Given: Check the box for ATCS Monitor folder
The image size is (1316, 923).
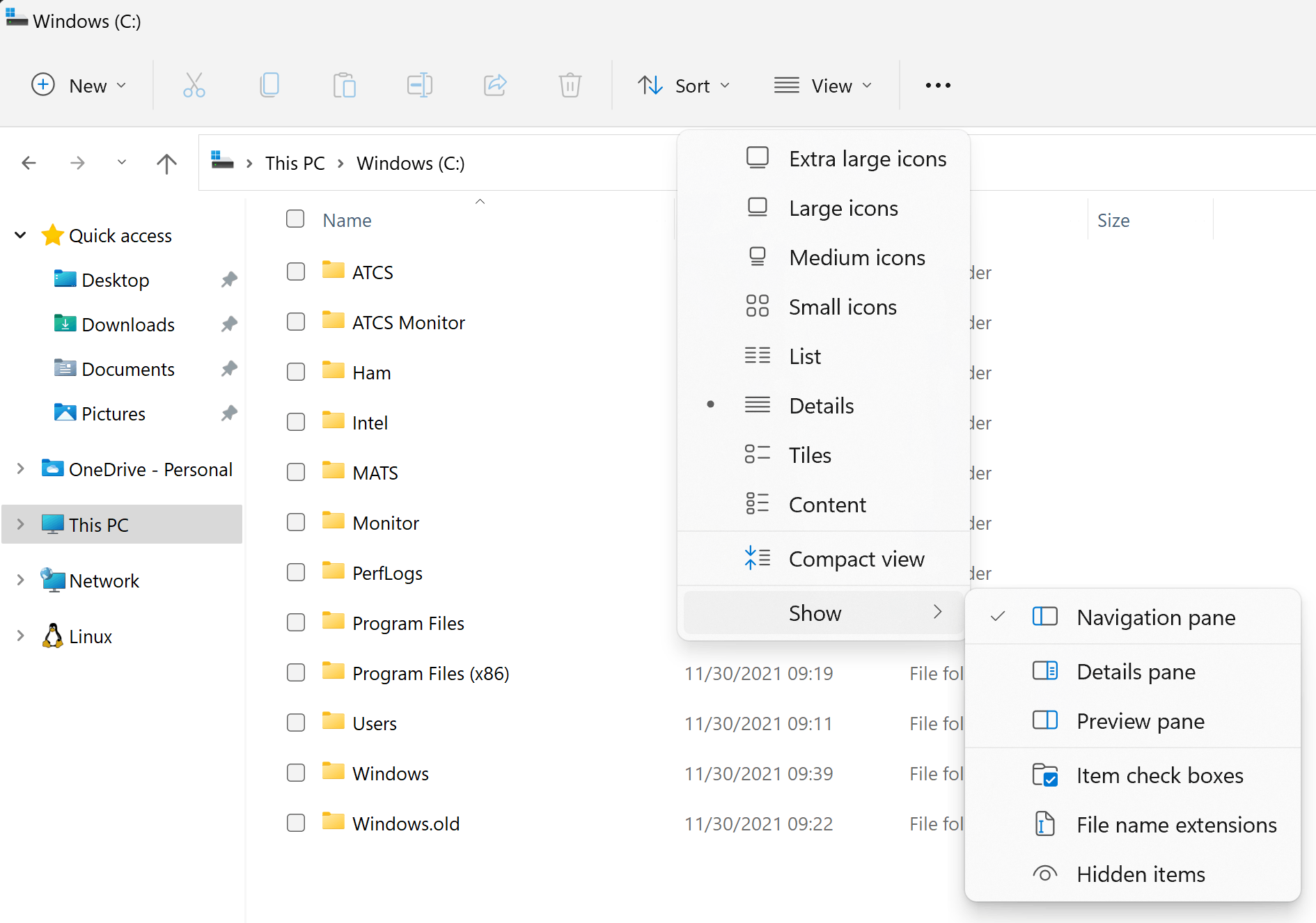Looking at the screenshot, I should (296, 322).
